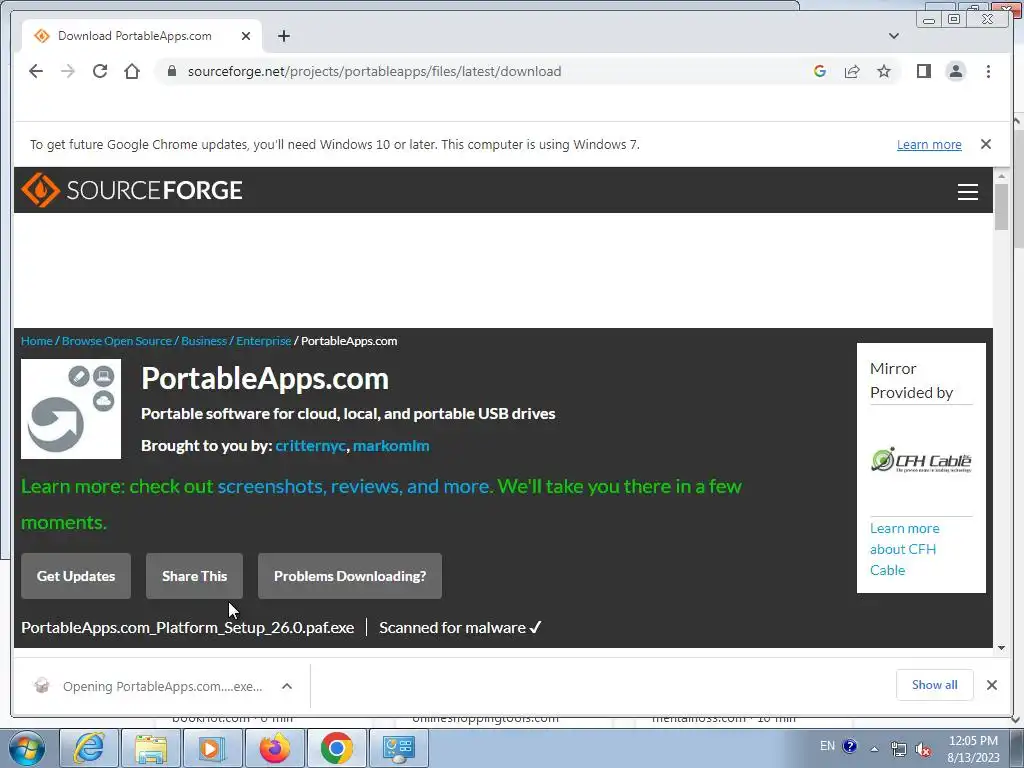The width and height of the screenshot is (1024, 768).
Task: Show hidden system tray icons
Action: tap(874, 749)
